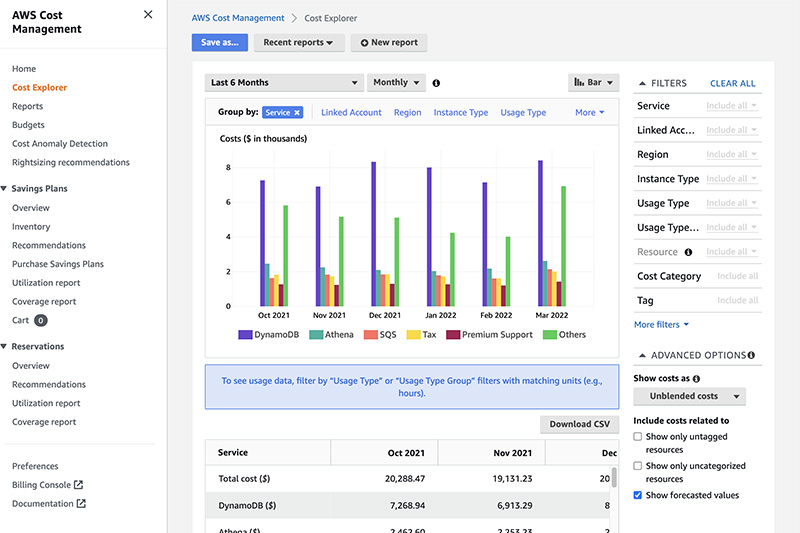Image resolution: width=800 pixels, height=533 pixels.
Task: Collapse the Reservations menu group
Action: click(4, 346)
